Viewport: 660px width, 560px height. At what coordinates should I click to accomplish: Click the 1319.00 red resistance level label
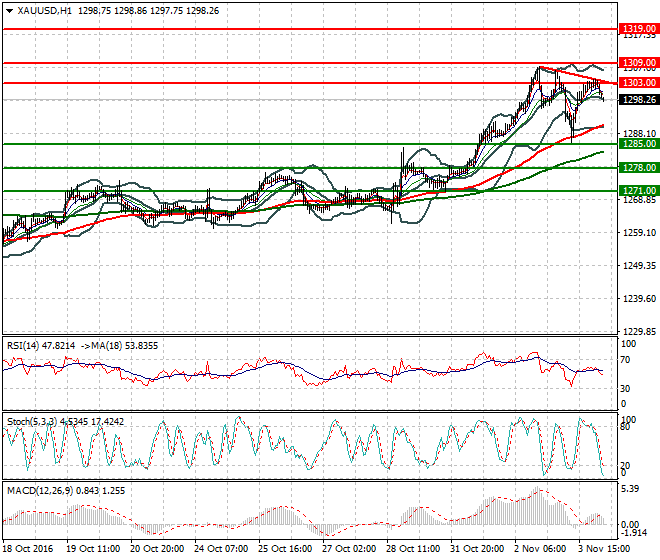click(639, 29)
